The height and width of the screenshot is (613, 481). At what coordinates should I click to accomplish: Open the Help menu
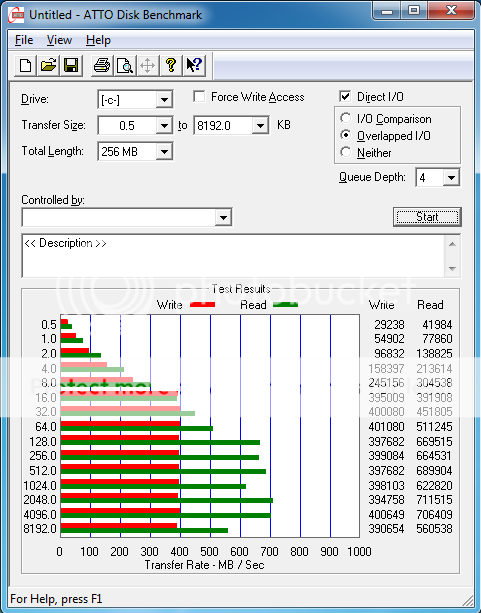(x=98, y=40)
